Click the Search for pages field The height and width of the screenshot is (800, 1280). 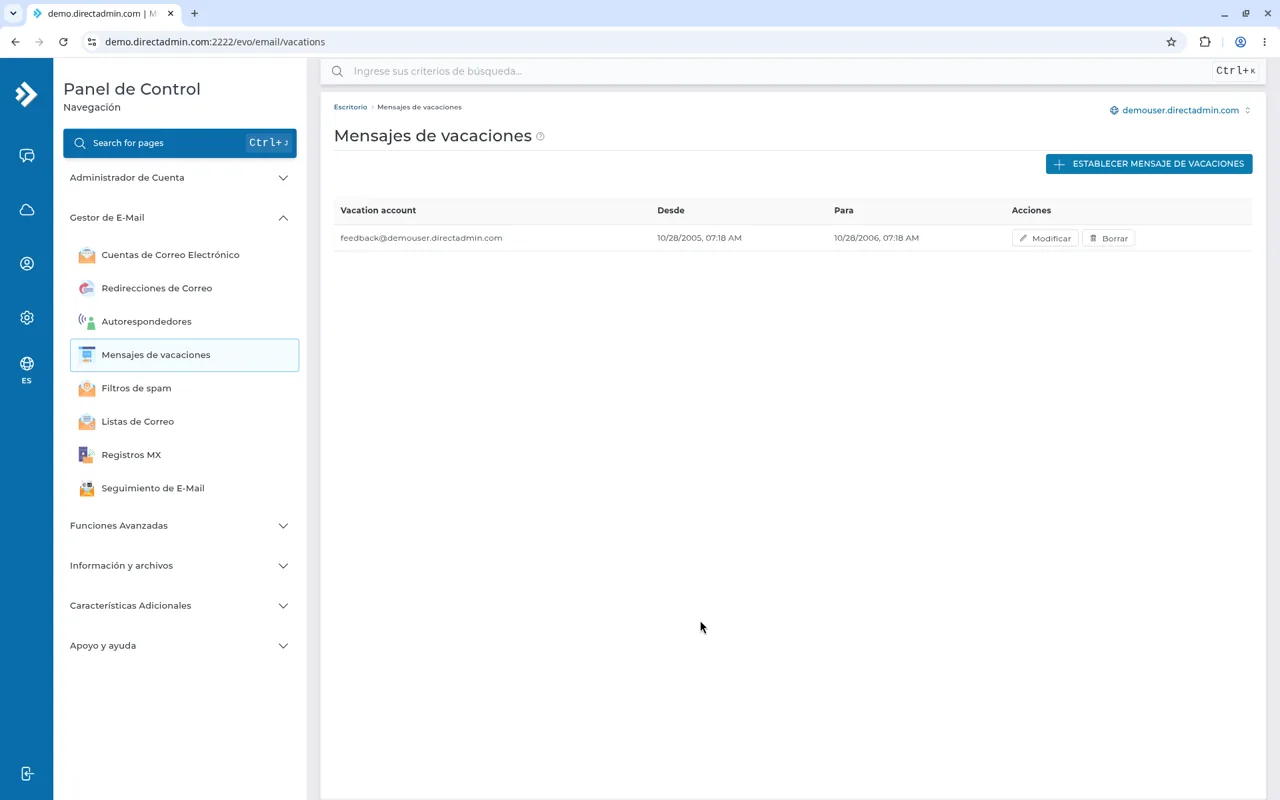(x=180, y=143)
